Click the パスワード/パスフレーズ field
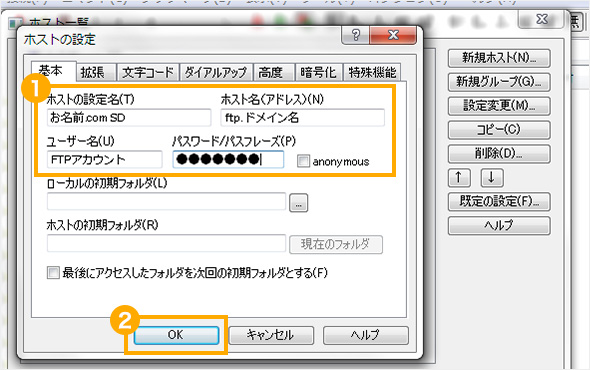This screenshot has height=370, width=590. click(228, 160)
